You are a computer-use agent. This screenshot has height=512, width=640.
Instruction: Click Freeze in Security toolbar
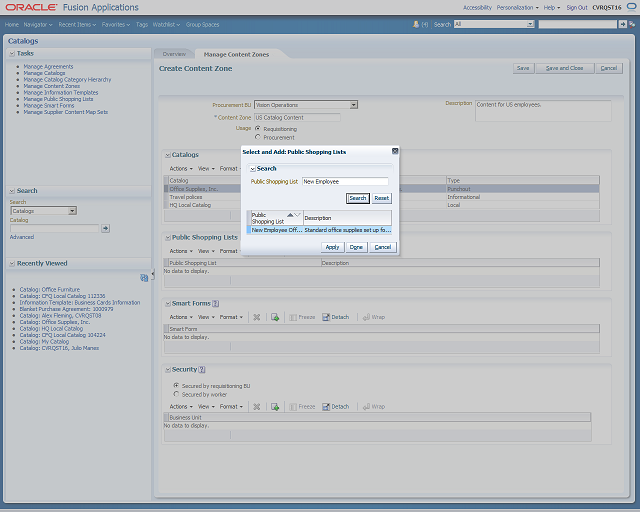(x=302, y=407)
